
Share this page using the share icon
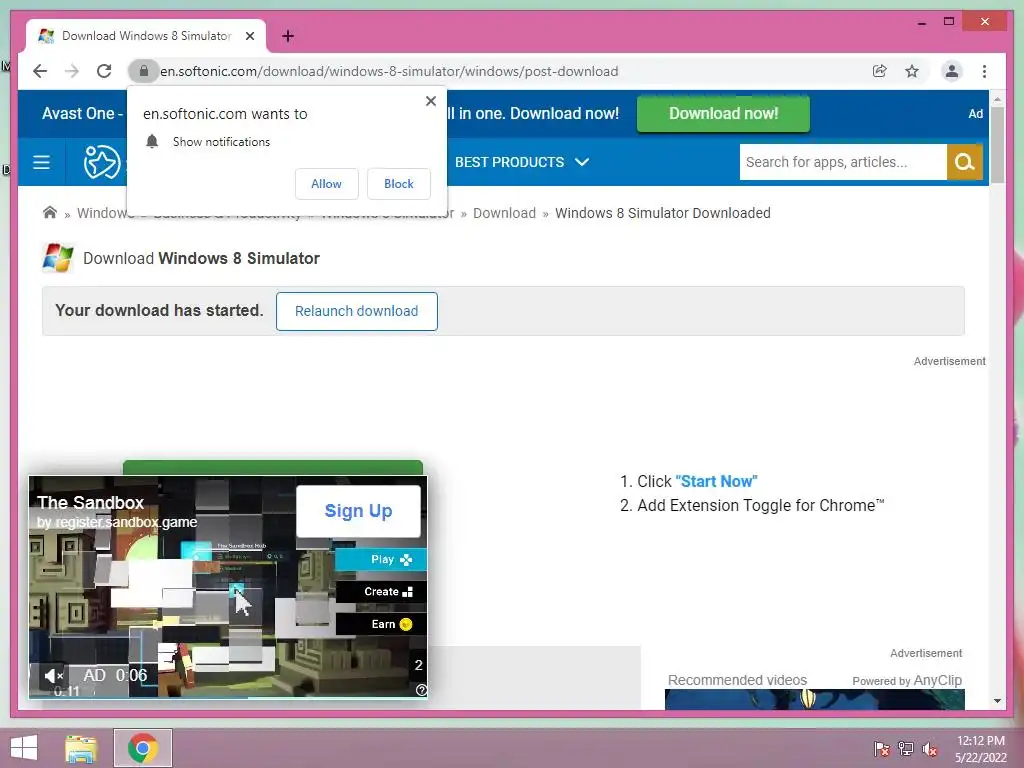click(x=880, y=71)
